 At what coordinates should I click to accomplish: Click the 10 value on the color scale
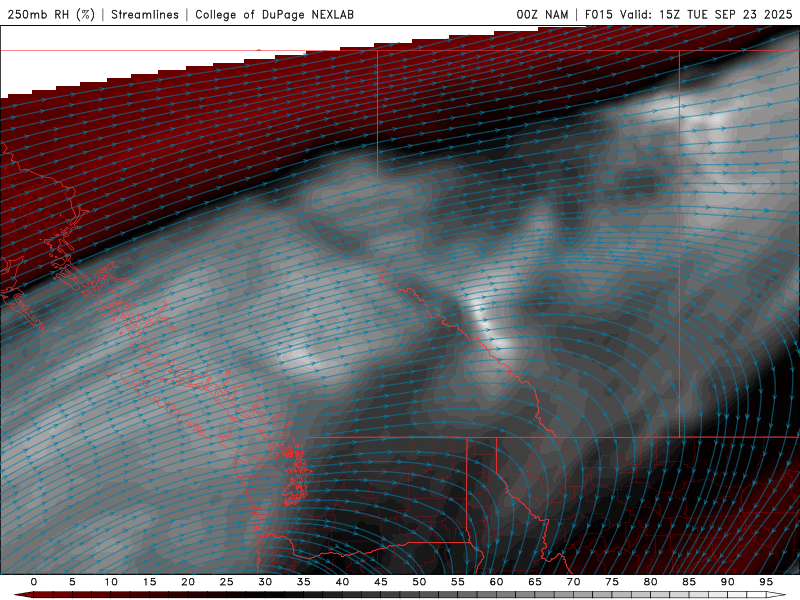click(x=111, y=582)
